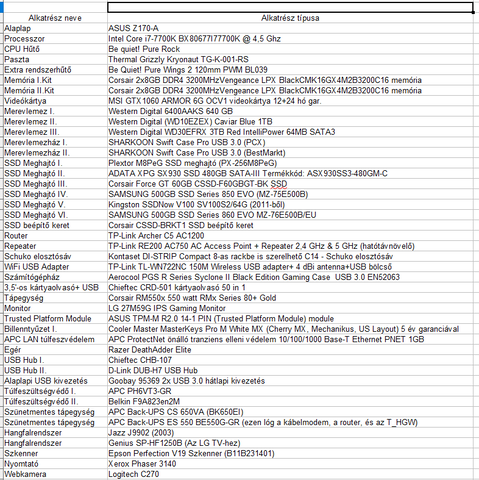Viewport: 479px width, 480px height.
Task: Click 'Alaplapi USB kivezetés' cell
Action: (55, 381)
